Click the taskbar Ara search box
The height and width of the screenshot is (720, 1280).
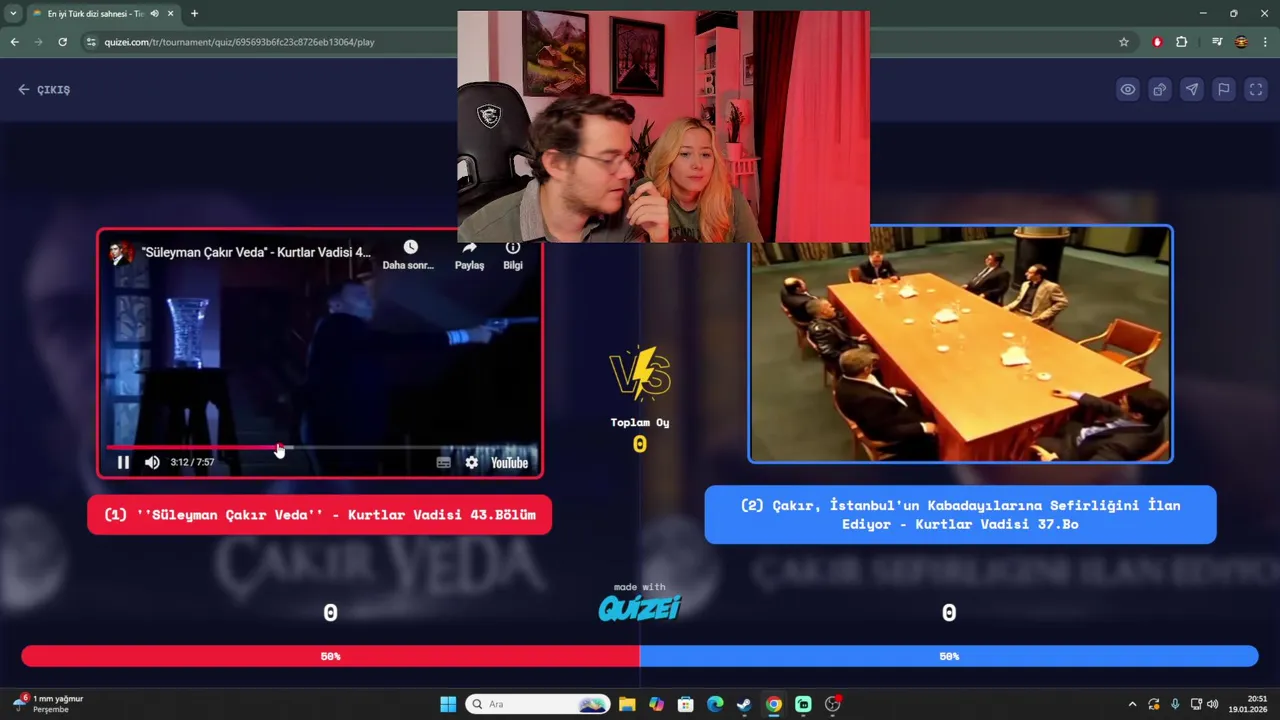[x=538, y=704]
